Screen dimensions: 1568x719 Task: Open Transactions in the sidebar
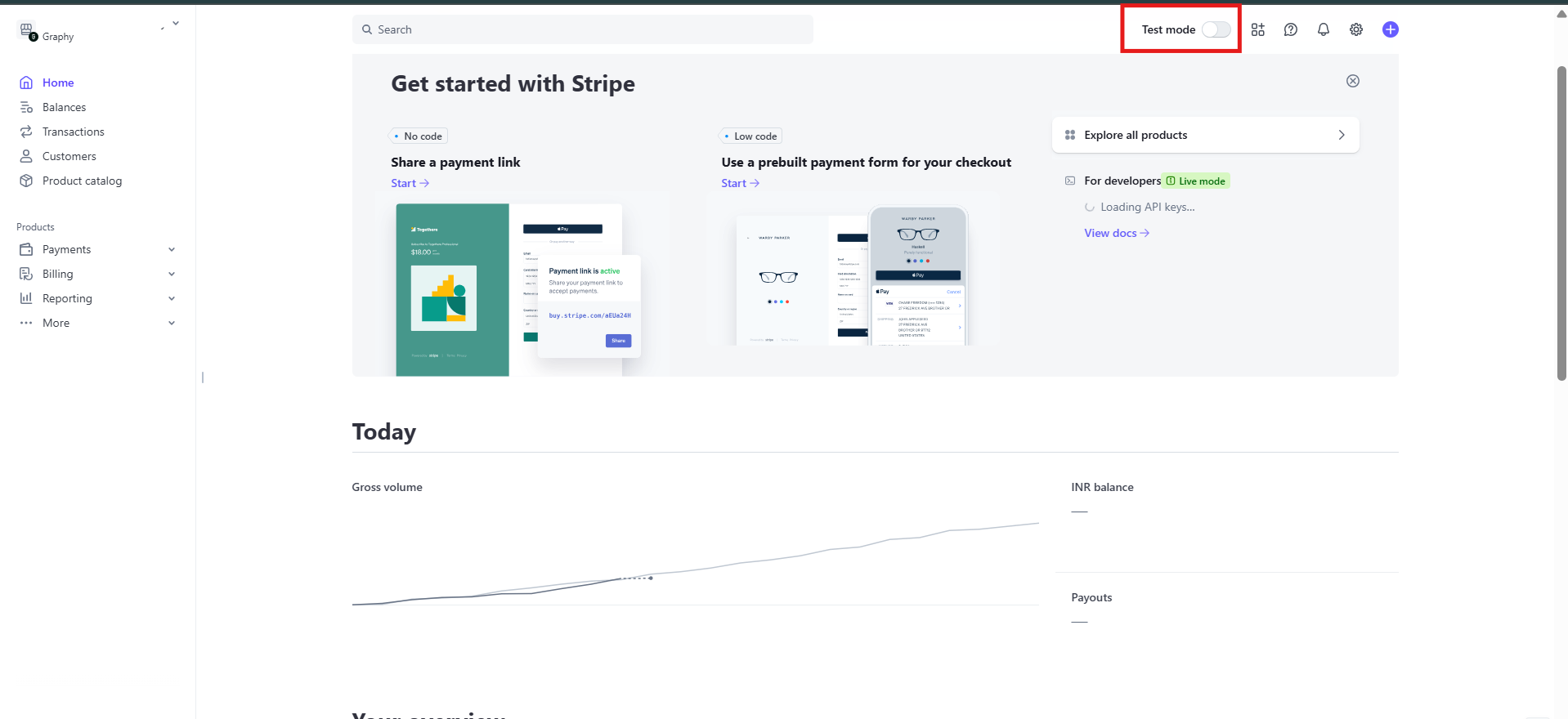click(x=73, y=132)
